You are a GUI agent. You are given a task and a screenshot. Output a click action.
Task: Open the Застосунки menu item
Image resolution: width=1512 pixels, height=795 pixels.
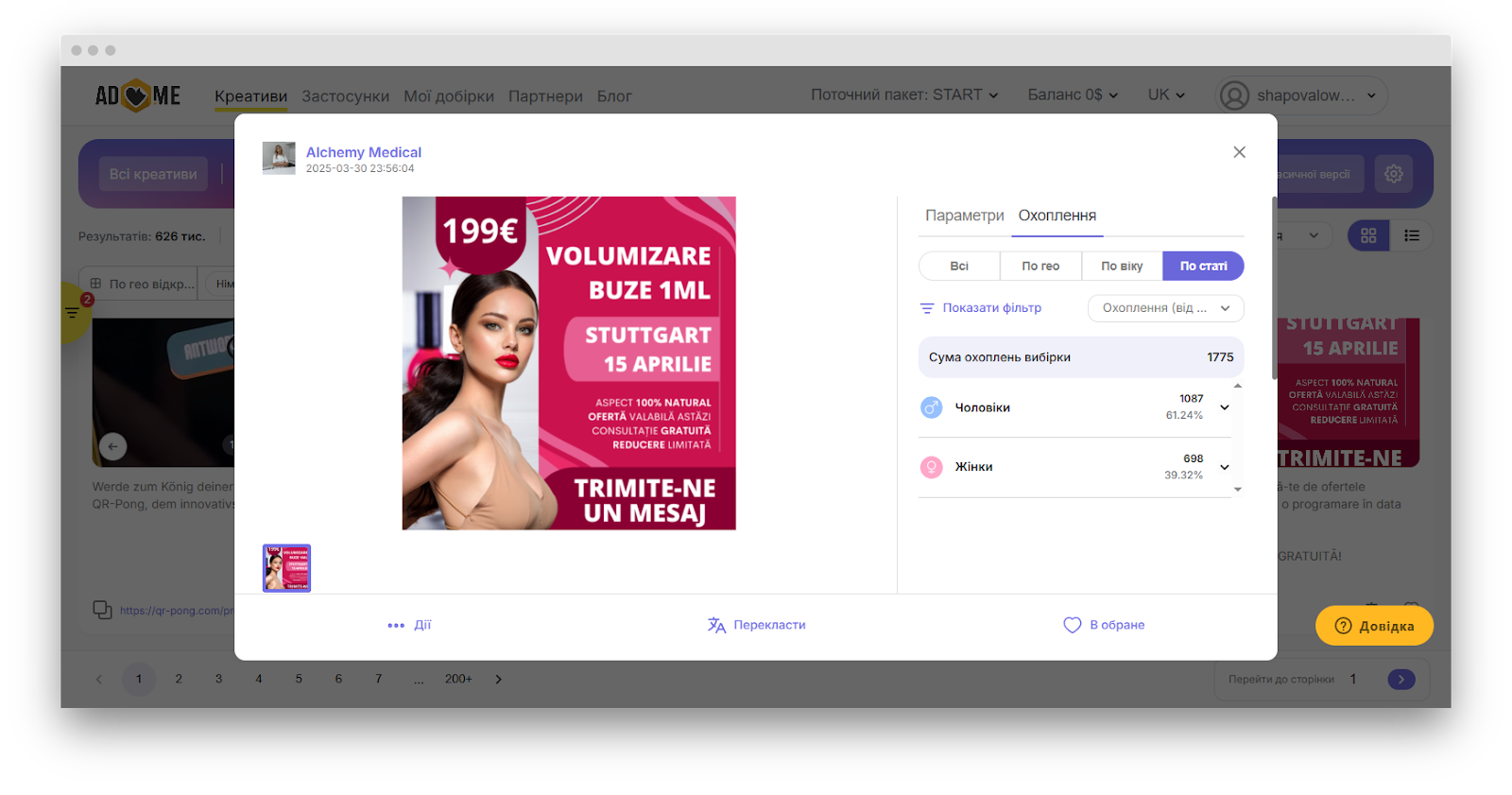(345, 96)
